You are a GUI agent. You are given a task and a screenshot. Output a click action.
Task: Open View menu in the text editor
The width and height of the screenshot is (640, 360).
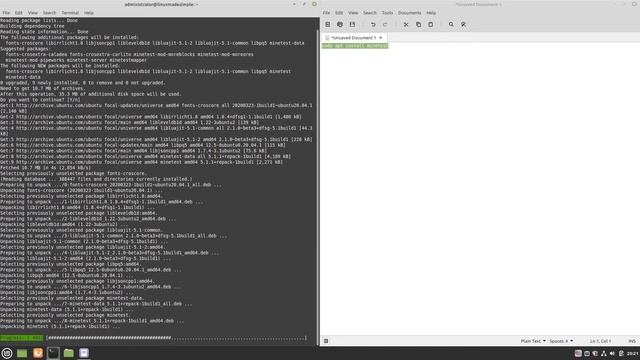(x=353, y=13)
